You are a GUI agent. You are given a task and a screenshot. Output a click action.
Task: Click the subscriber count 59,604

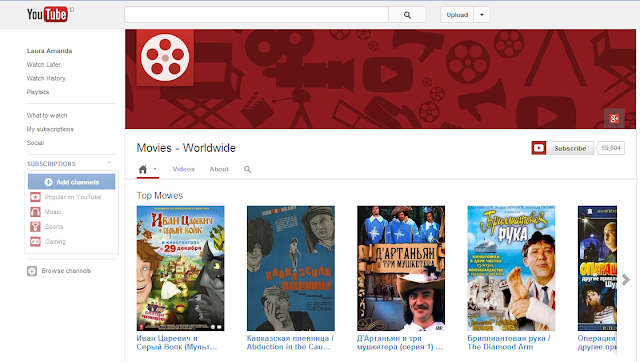click(x=611, y=148)
